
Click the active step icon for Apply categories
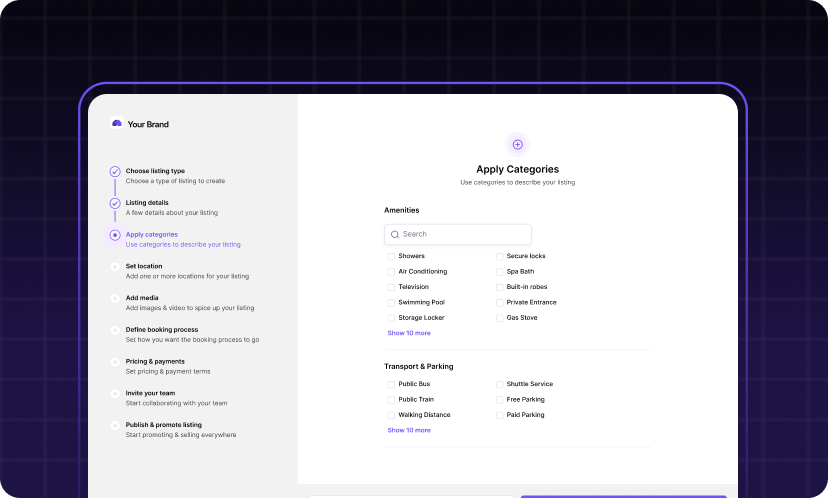click(x=115, y=235)
